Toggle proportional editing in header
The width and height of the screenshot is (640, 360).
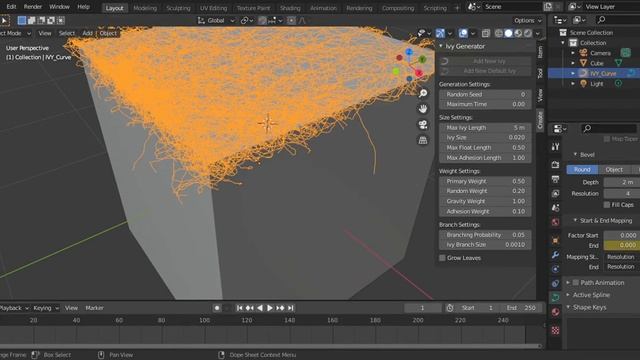[x=291, y=20]
